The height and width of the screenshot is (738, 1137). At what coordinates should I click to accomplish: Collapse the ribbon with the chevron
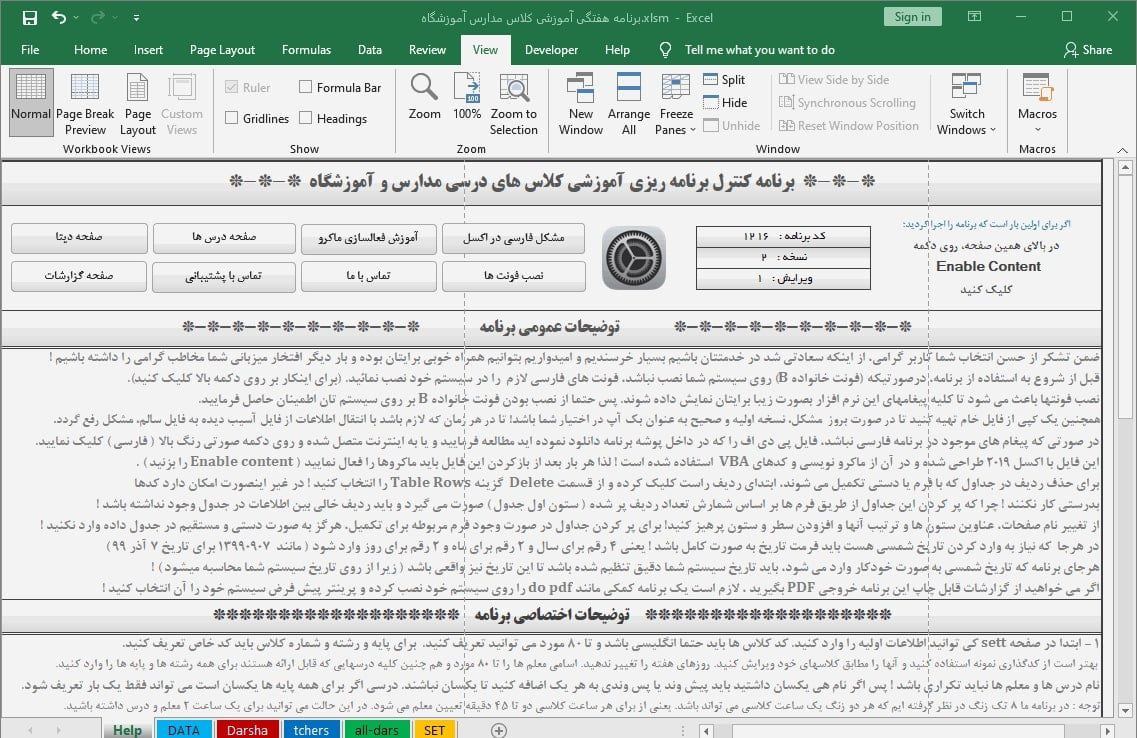pyautogui.click(x=1122, y=150)
